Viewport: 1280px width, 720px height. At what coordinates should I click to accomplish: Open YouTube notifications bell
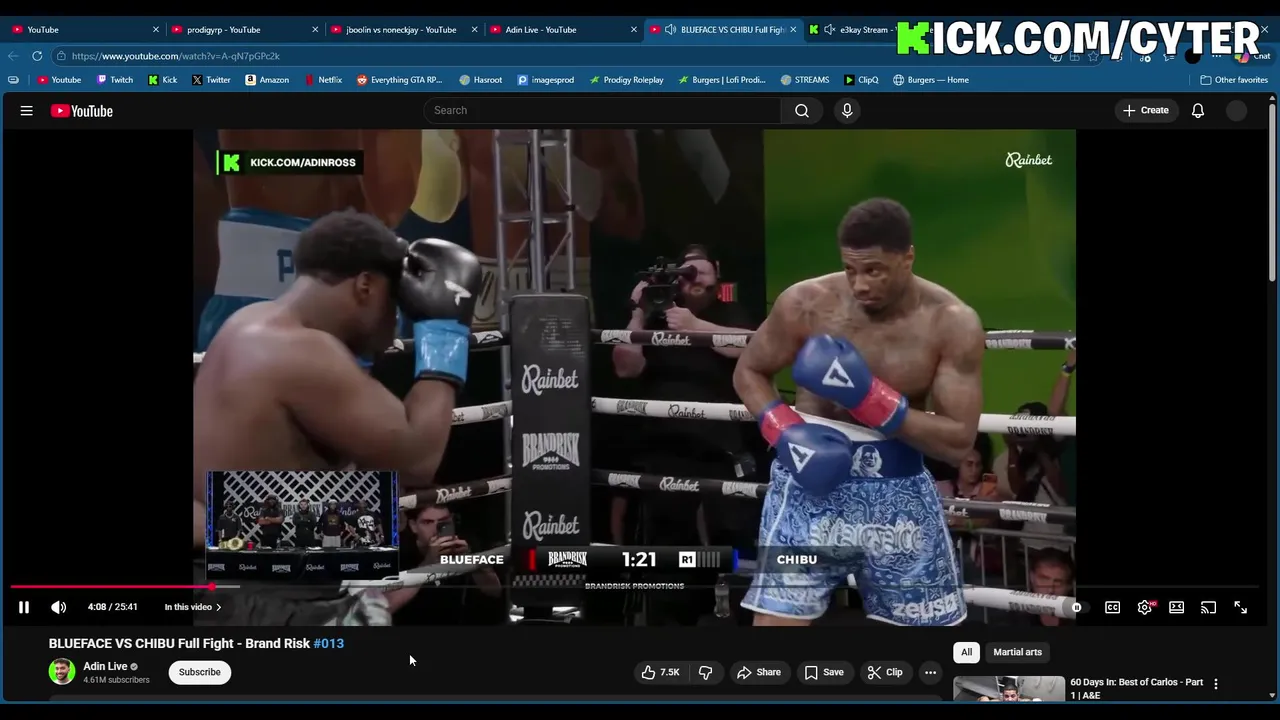pos(1198,110)
